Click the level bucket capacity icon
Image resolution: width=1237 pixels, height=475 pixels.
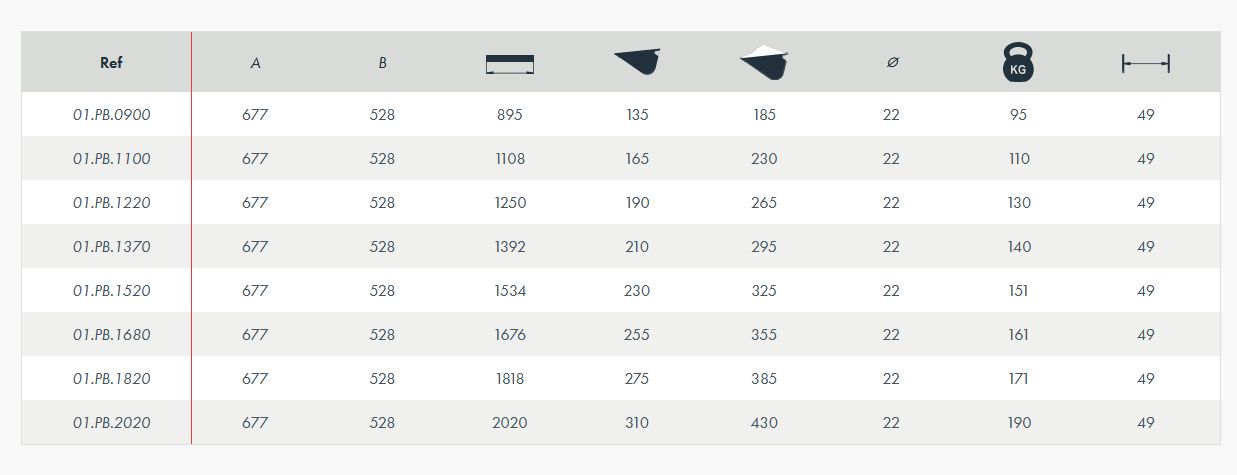click(637, 62)
